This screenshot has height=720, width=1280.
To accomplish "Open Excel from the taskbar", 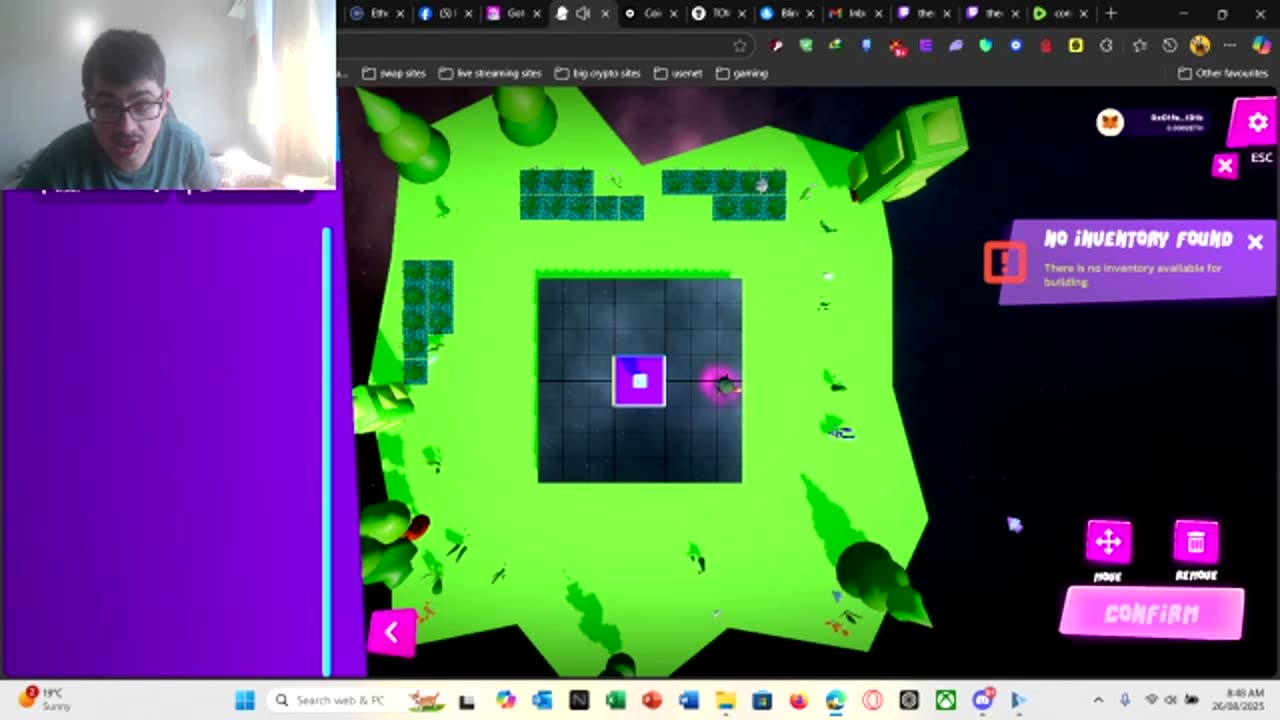I will pyautogui.click(x=615, y=700).
